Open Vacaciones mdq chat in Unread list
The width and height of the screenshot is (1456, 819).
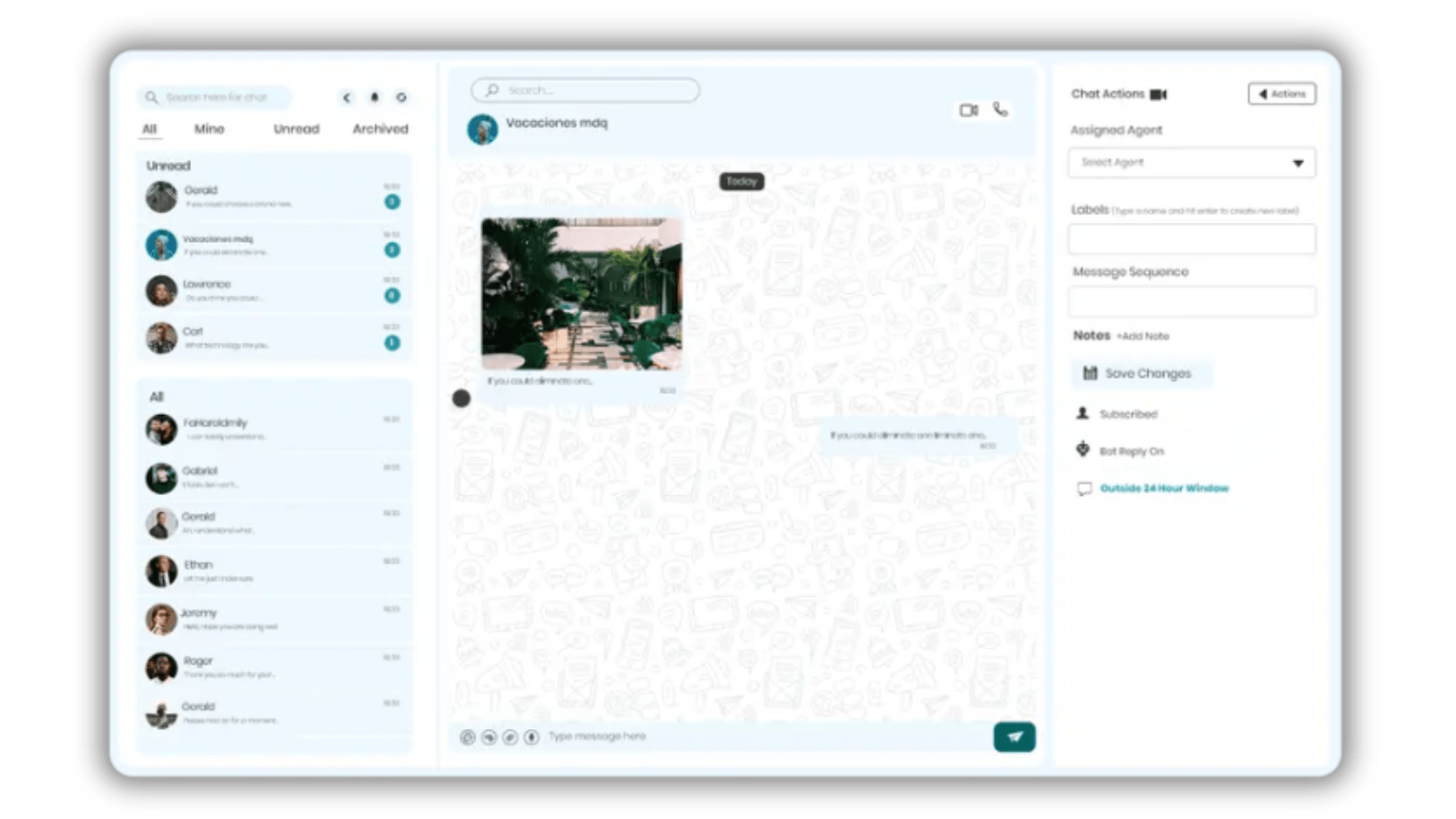(x=274, y=245)
